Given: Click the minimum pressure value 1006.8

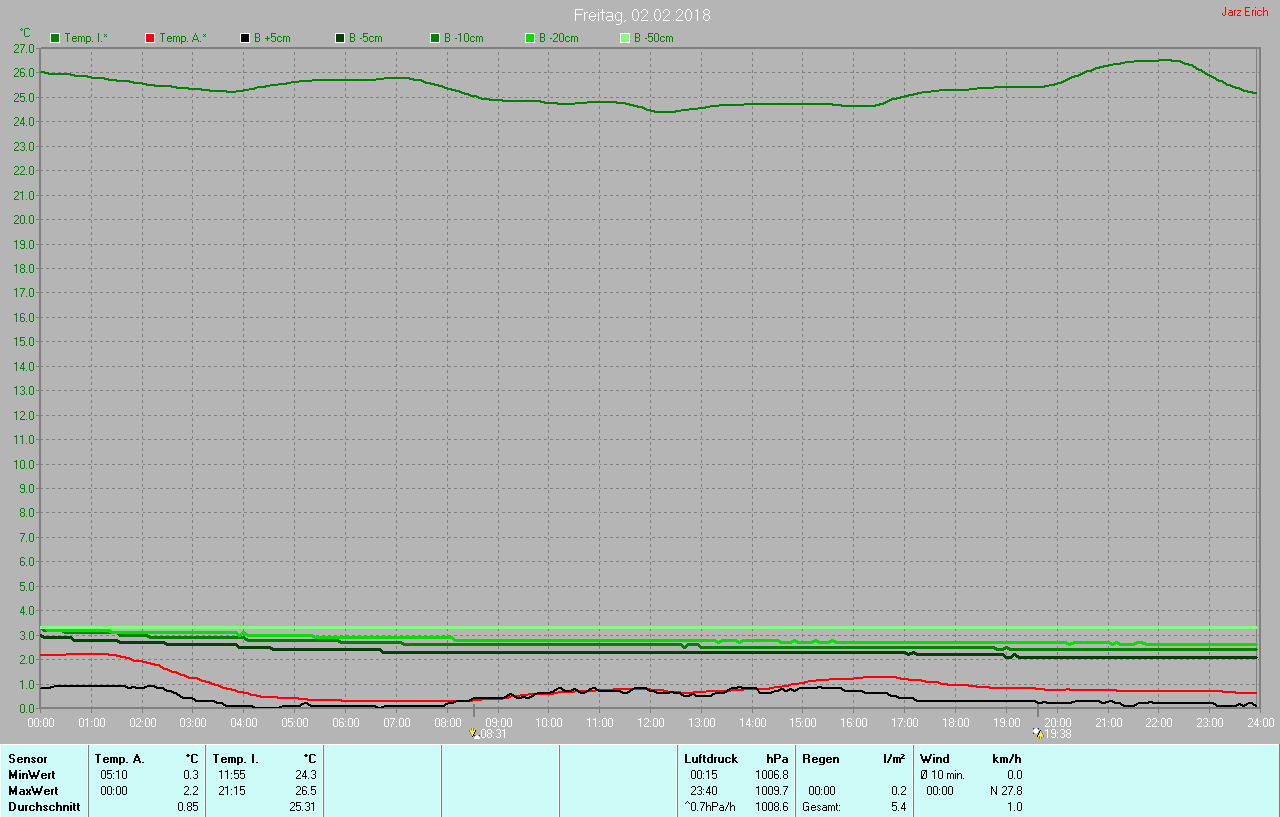Looking at the screenshot, I should [771, 775].
